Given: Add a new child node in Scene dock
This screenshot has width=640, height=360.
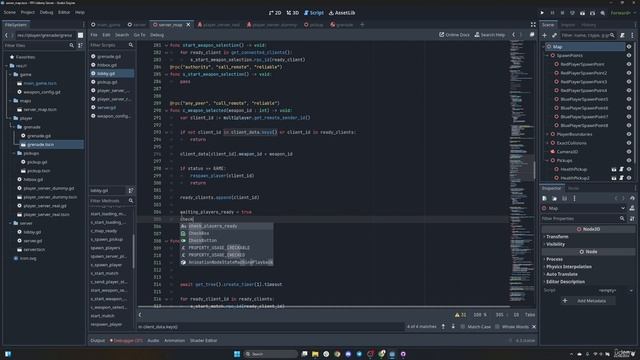Looking at the screenshot, I should (544, 35).
